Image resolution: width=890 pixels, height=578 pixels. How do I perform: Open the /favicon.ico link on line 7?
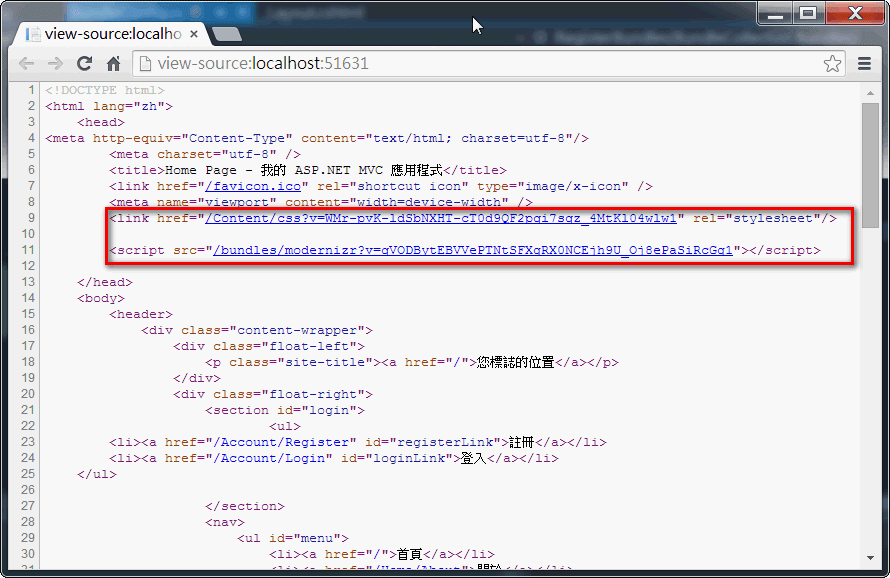[253, 186]
